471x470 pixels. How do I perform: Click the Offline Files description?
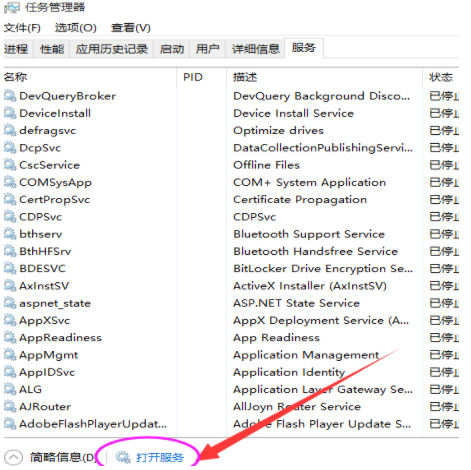(x=266, y=165)
